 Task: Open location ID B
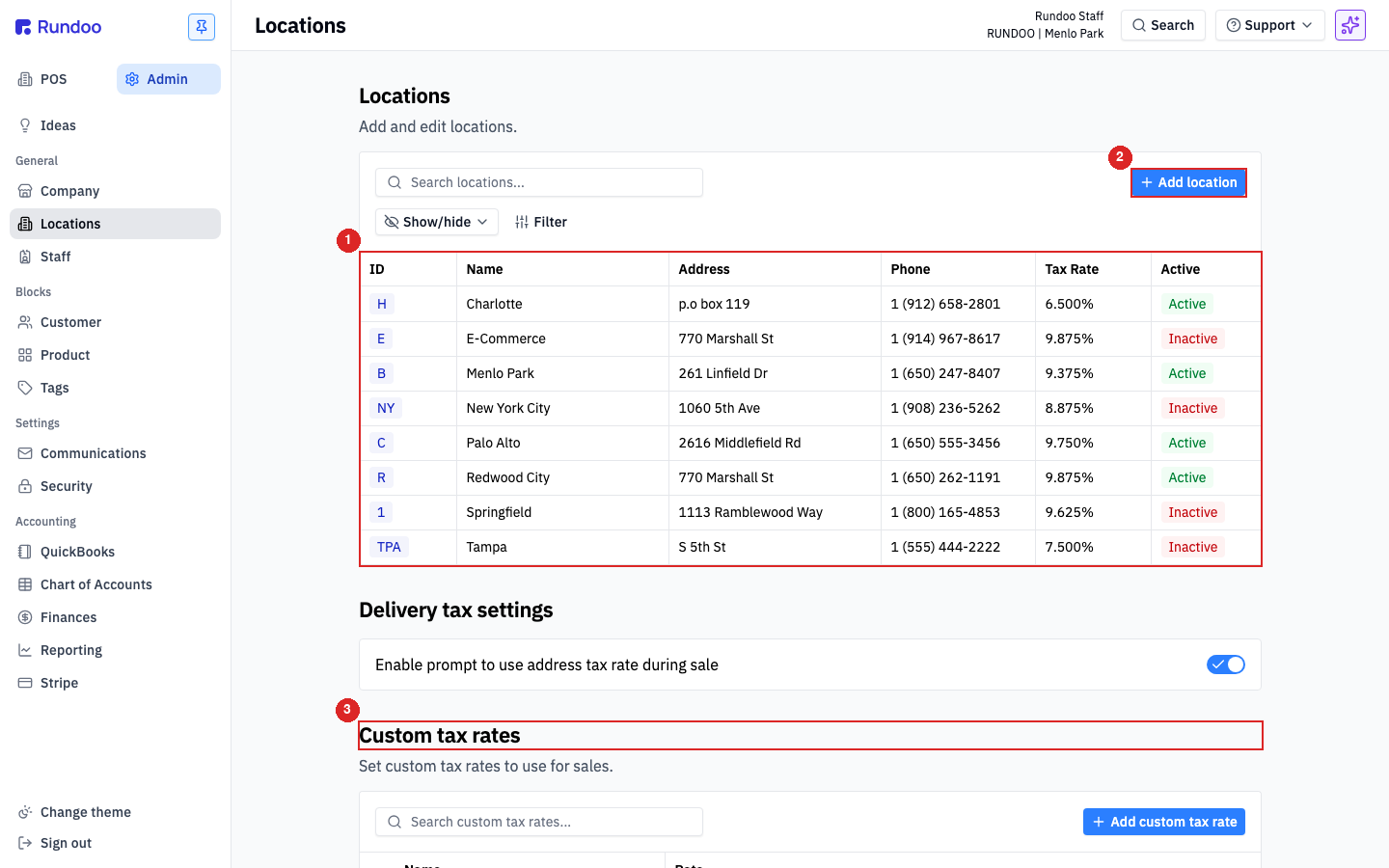(381, 373)
